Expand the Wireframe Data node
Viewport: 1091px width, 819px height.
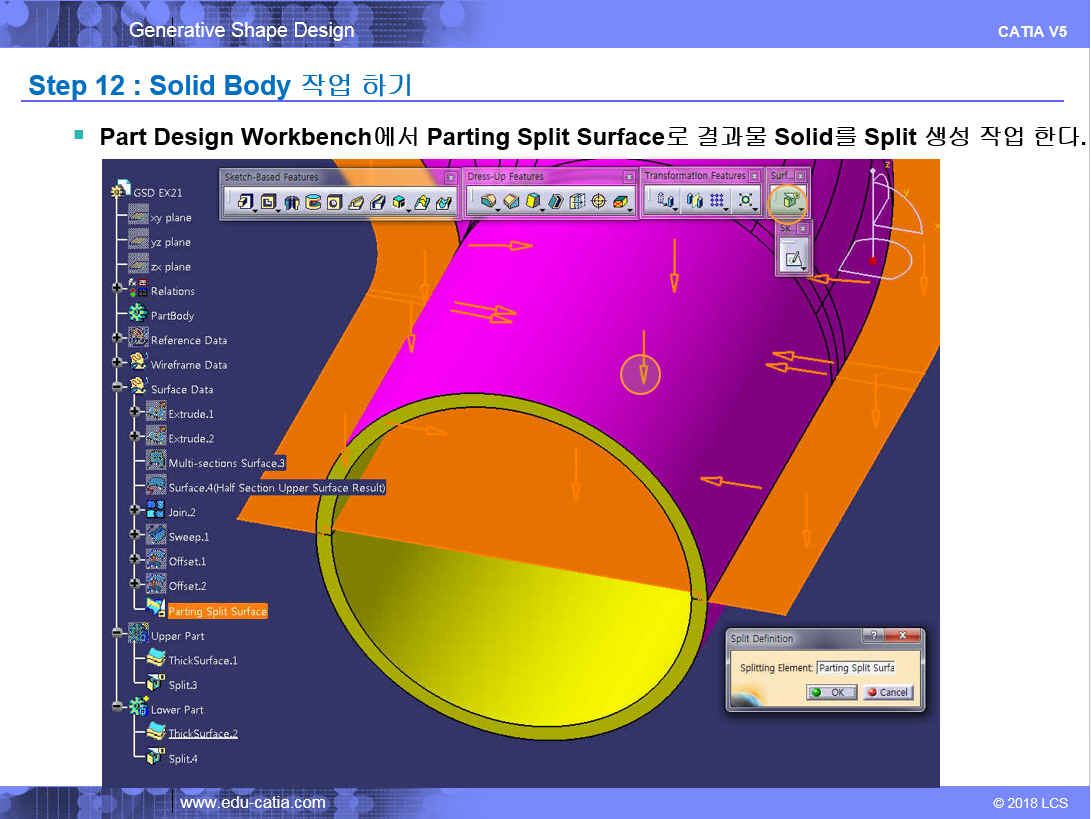118,365
